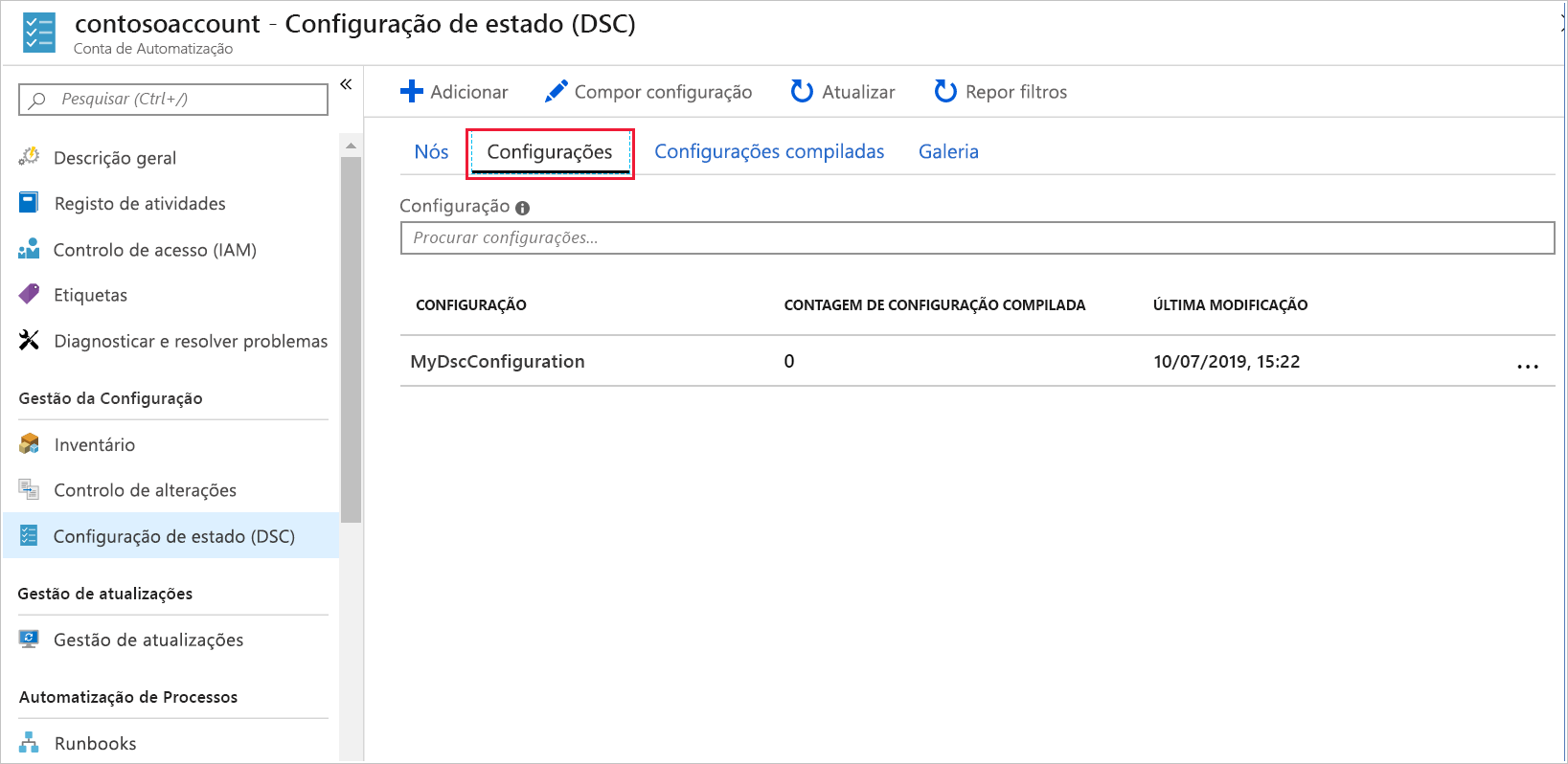Click the Conta de Automatização subtitle
Viewport: 1568px width, 764px height.
[x=153, y=49]
